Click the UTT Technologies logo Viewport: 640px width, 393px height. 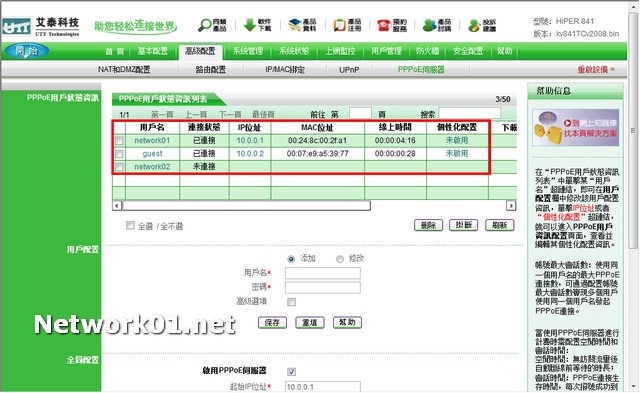tap(40, 27)
